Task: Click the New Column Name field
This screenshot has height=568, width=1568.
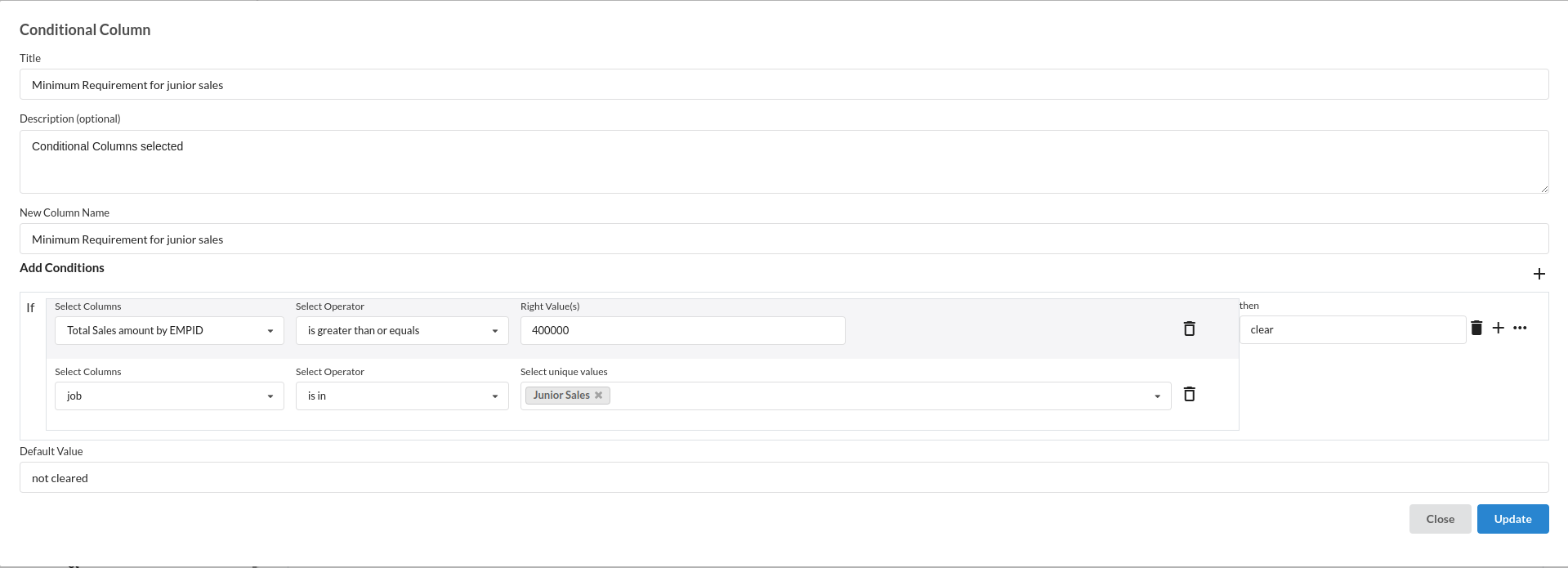Action: pyautogui.click(x=784, y=239)
